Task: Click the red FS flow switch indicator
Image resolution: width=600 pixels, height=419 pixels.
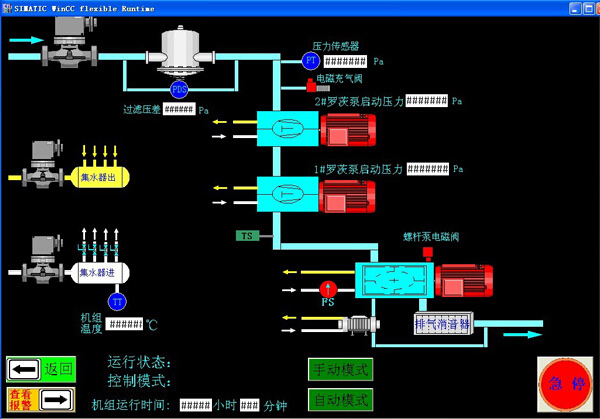Action: 327,288
